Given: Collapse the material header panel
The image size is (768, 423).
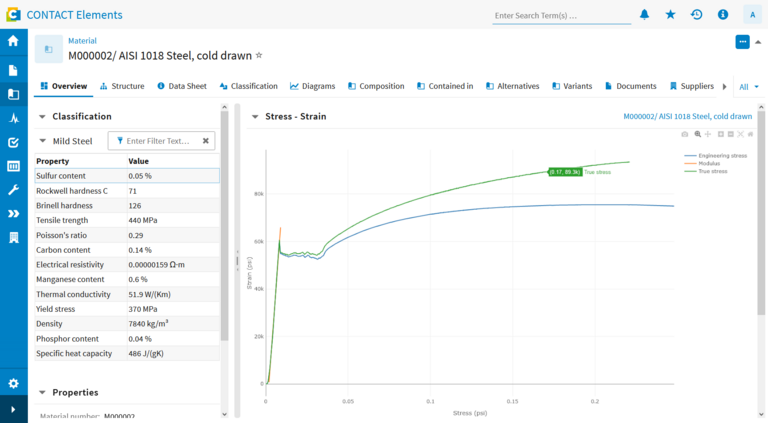Looking at the screenshot, I should coord(758,42).
